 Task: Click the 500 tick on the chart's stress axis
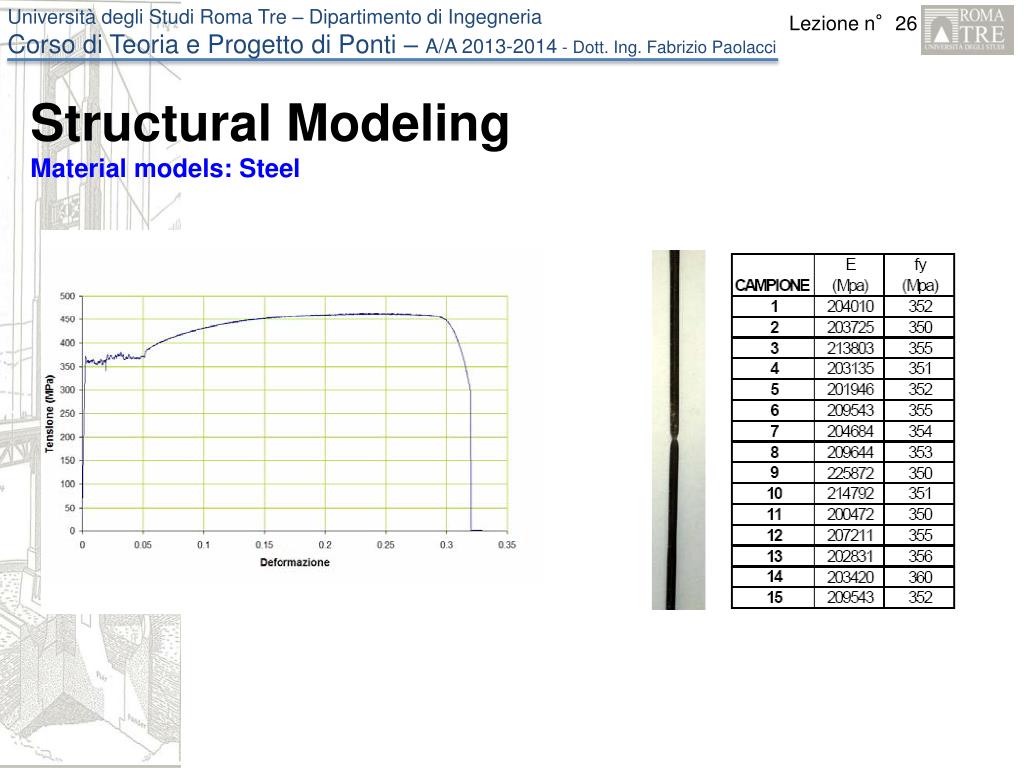68,296
